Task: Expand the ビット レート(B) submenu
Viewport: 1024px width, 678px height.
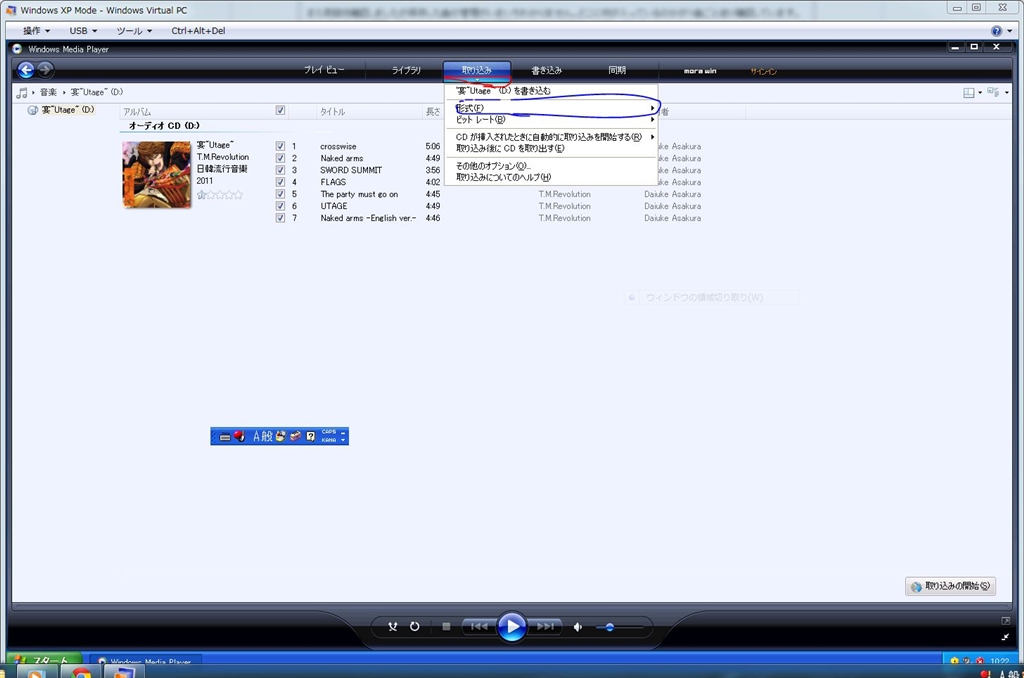Action: coord(551,120)
